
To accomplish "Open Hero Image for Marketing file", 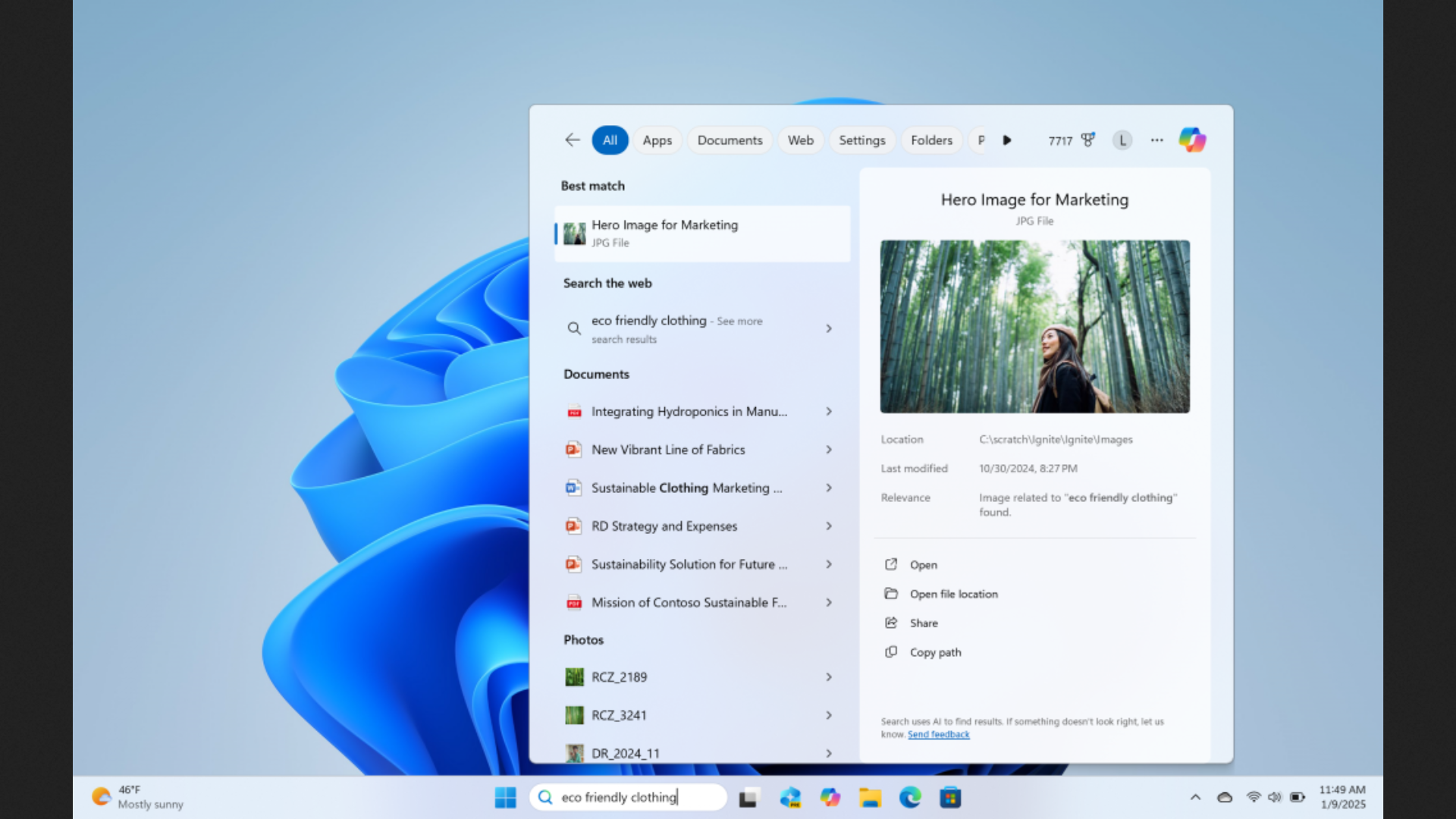I will pos(923,564).
